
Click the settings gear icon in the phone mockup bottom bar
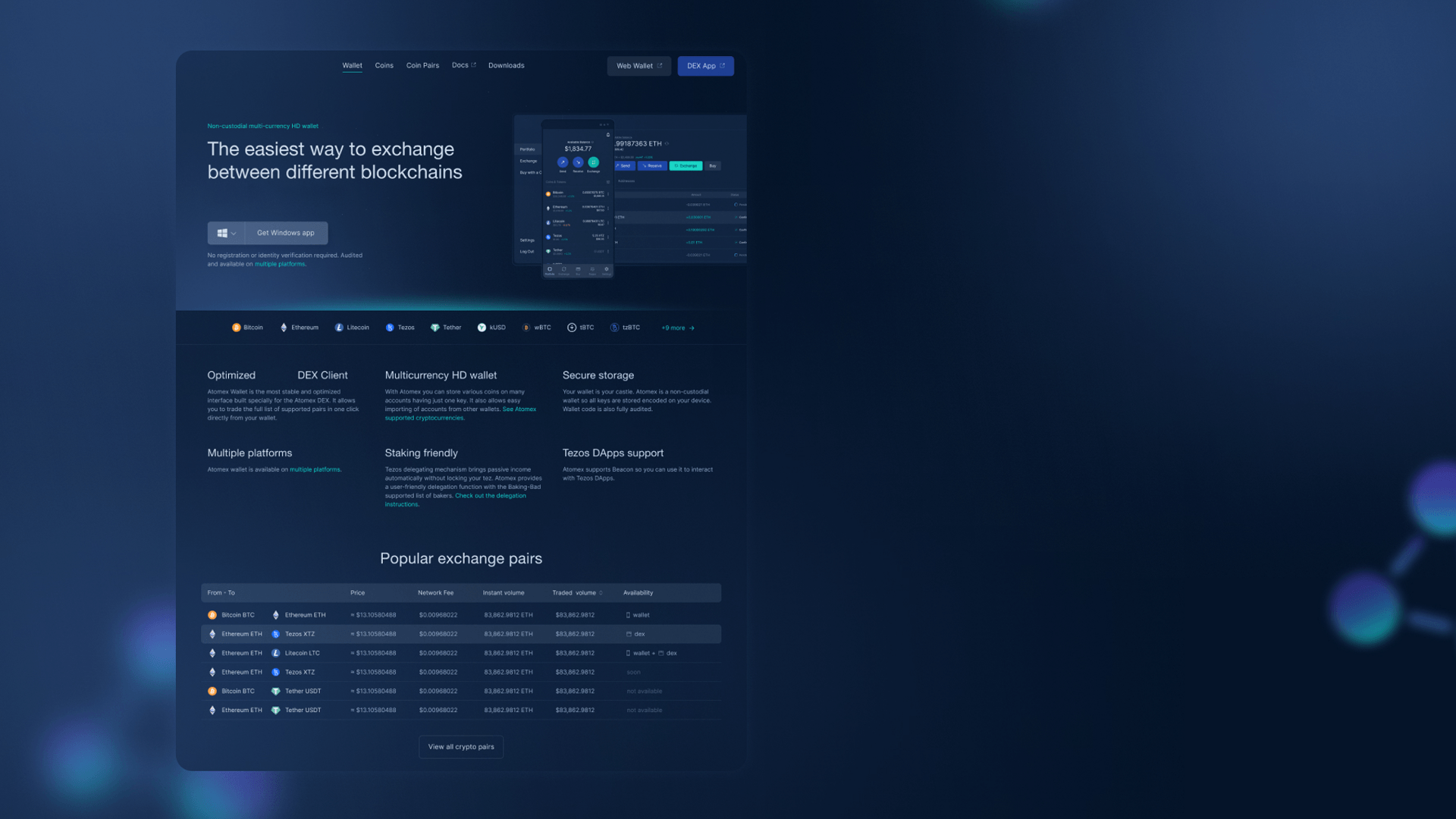pos(606,269)
